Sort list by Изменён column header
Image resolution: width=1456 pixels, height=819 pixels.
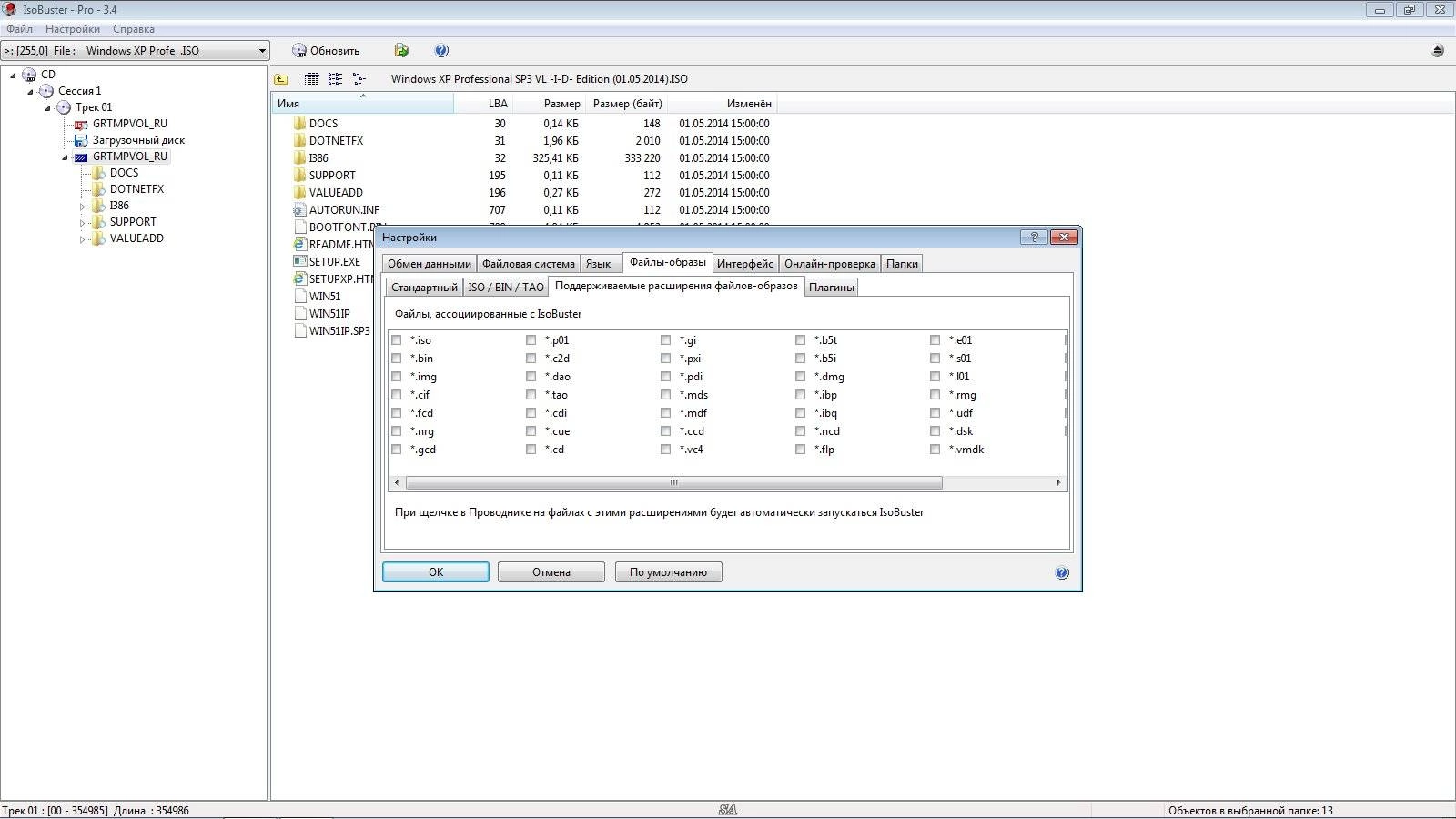tap(722, 104)
